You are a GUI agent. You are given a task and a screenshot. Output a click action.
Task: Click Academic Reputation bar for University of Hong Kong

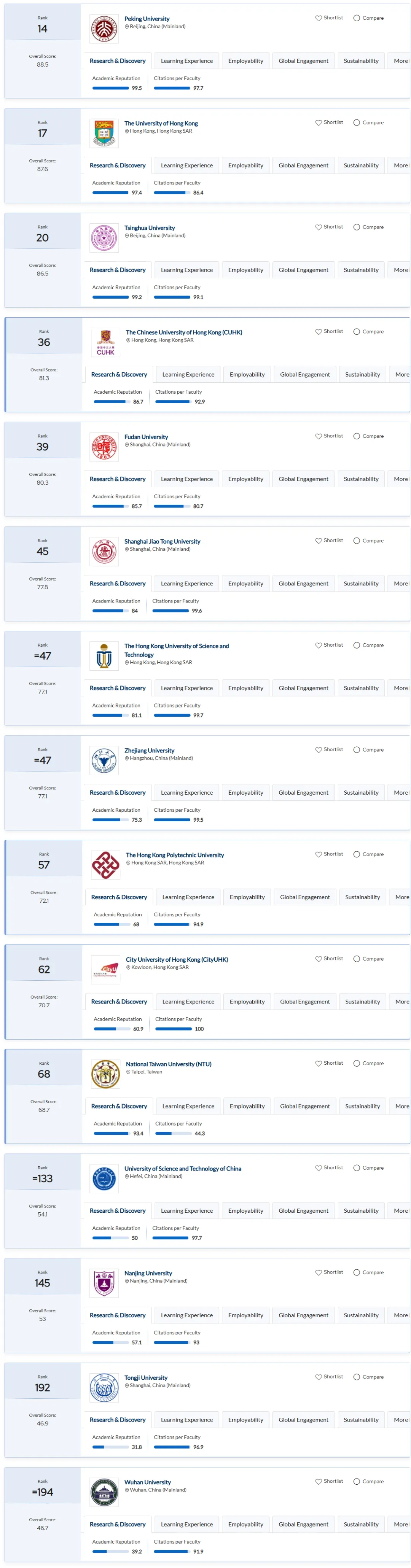[x=110, y=193]
